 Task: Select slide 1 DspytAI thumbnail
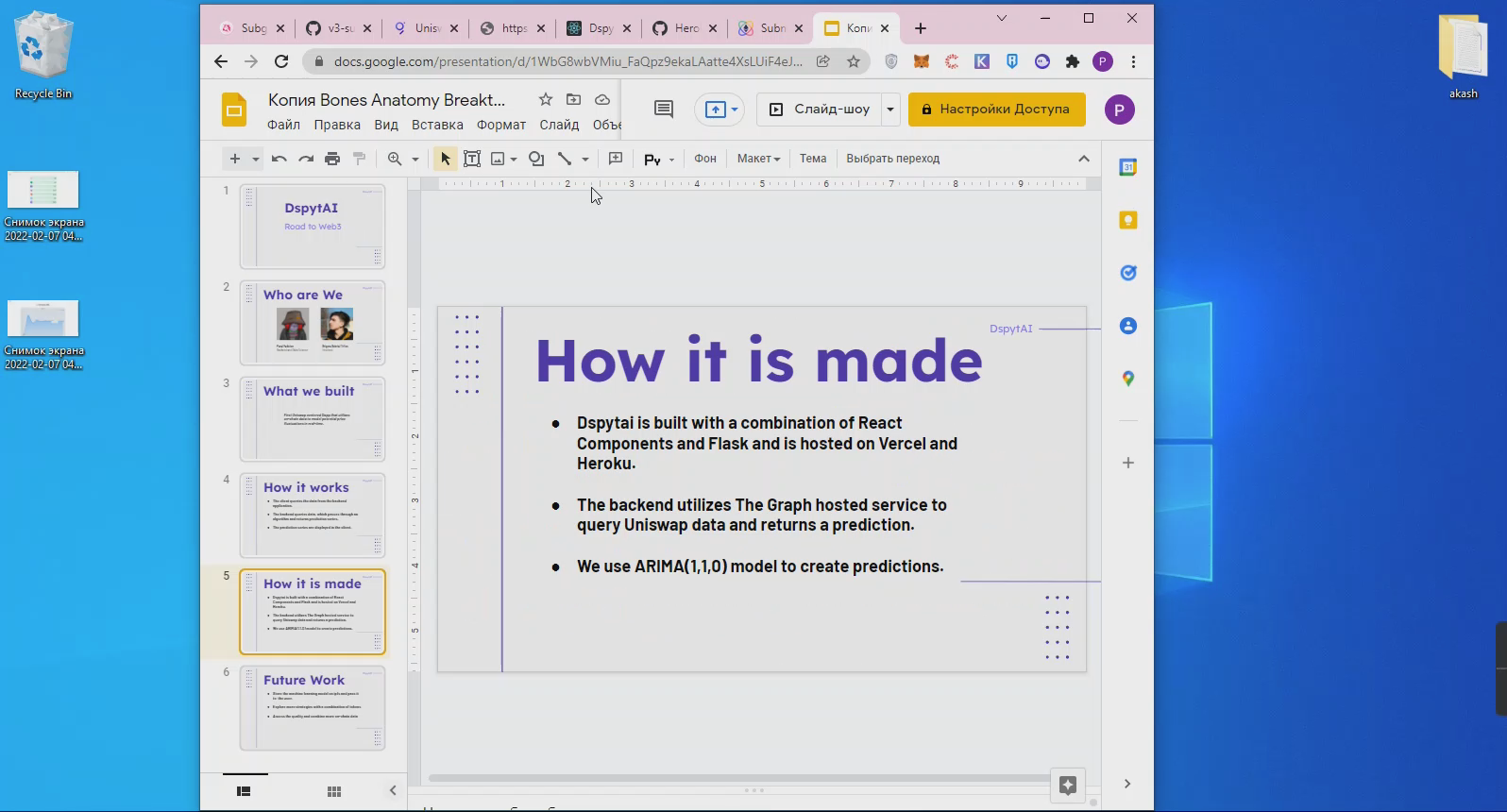[313, 227]
